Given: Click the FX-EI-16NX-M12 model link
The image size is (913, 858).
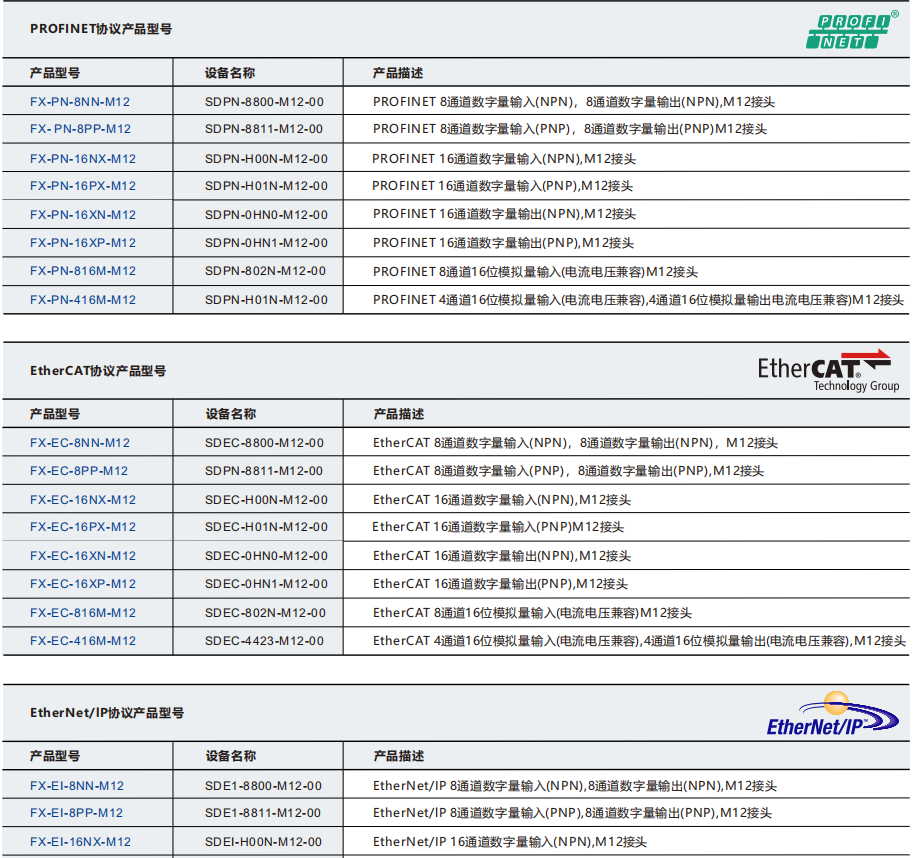Looking at the screenshot, I should [x=80, y=842].
